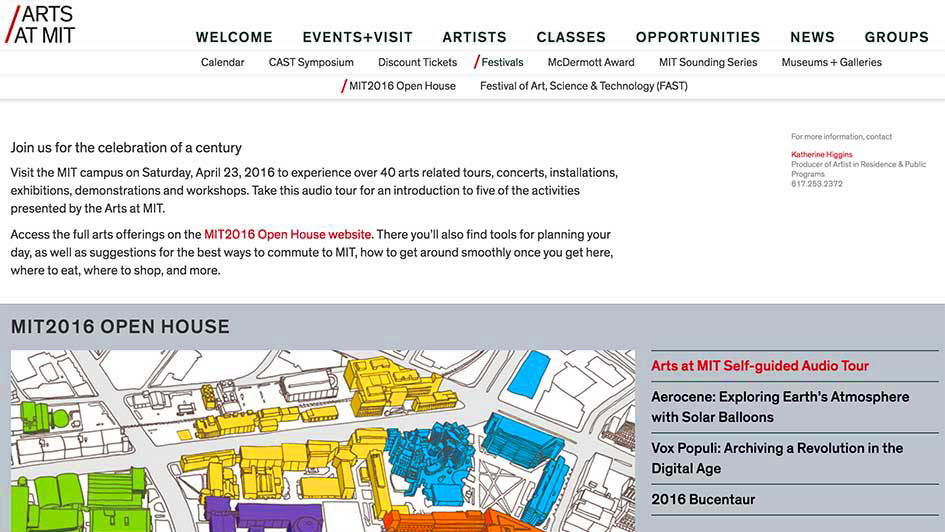Screen dimensions: 945x532
Task: Follow the MIT2016 Open House website link
Action: tap(288, 234)
